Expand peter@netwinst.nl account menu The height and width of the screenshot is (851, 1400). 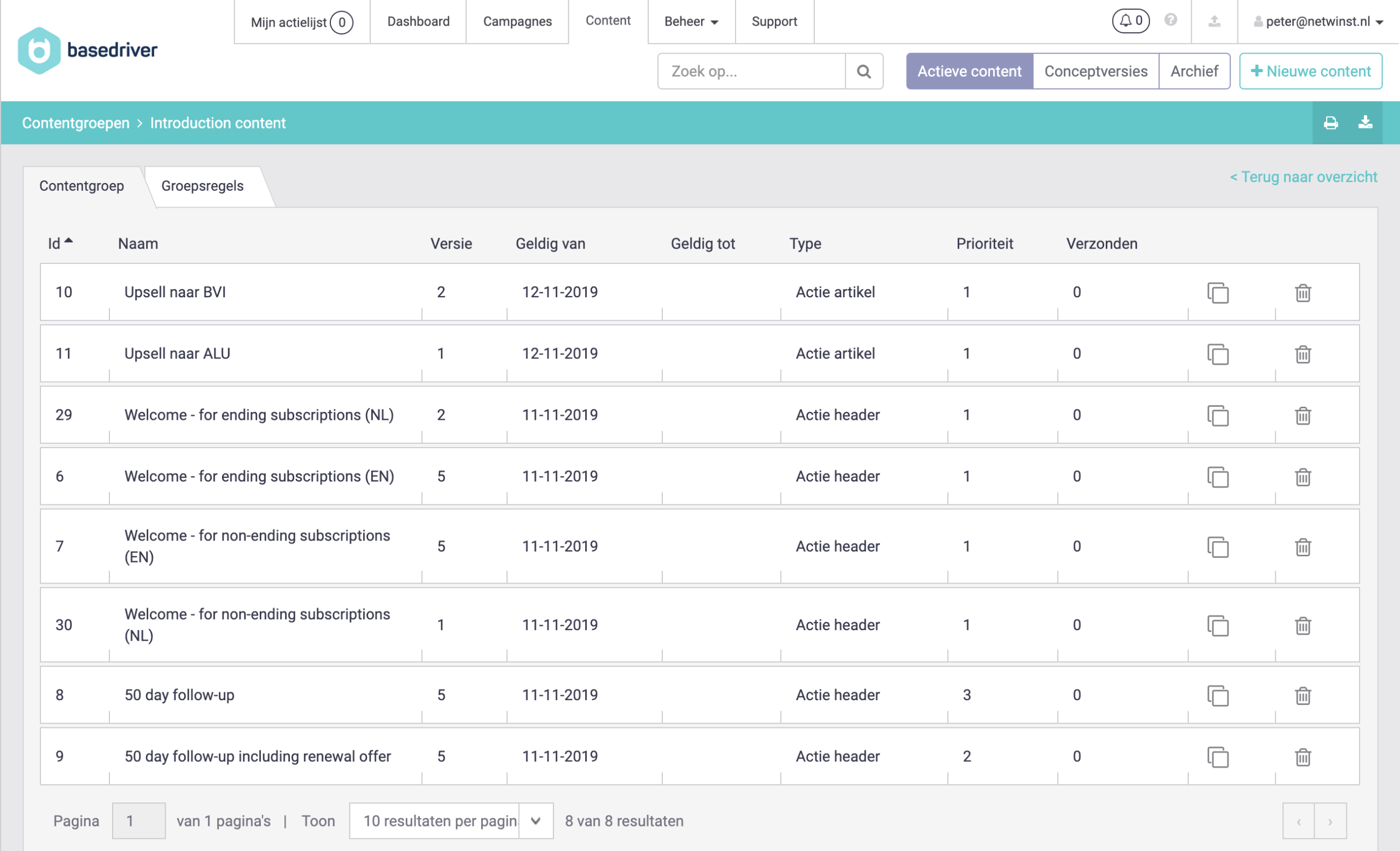[1318, 21]
